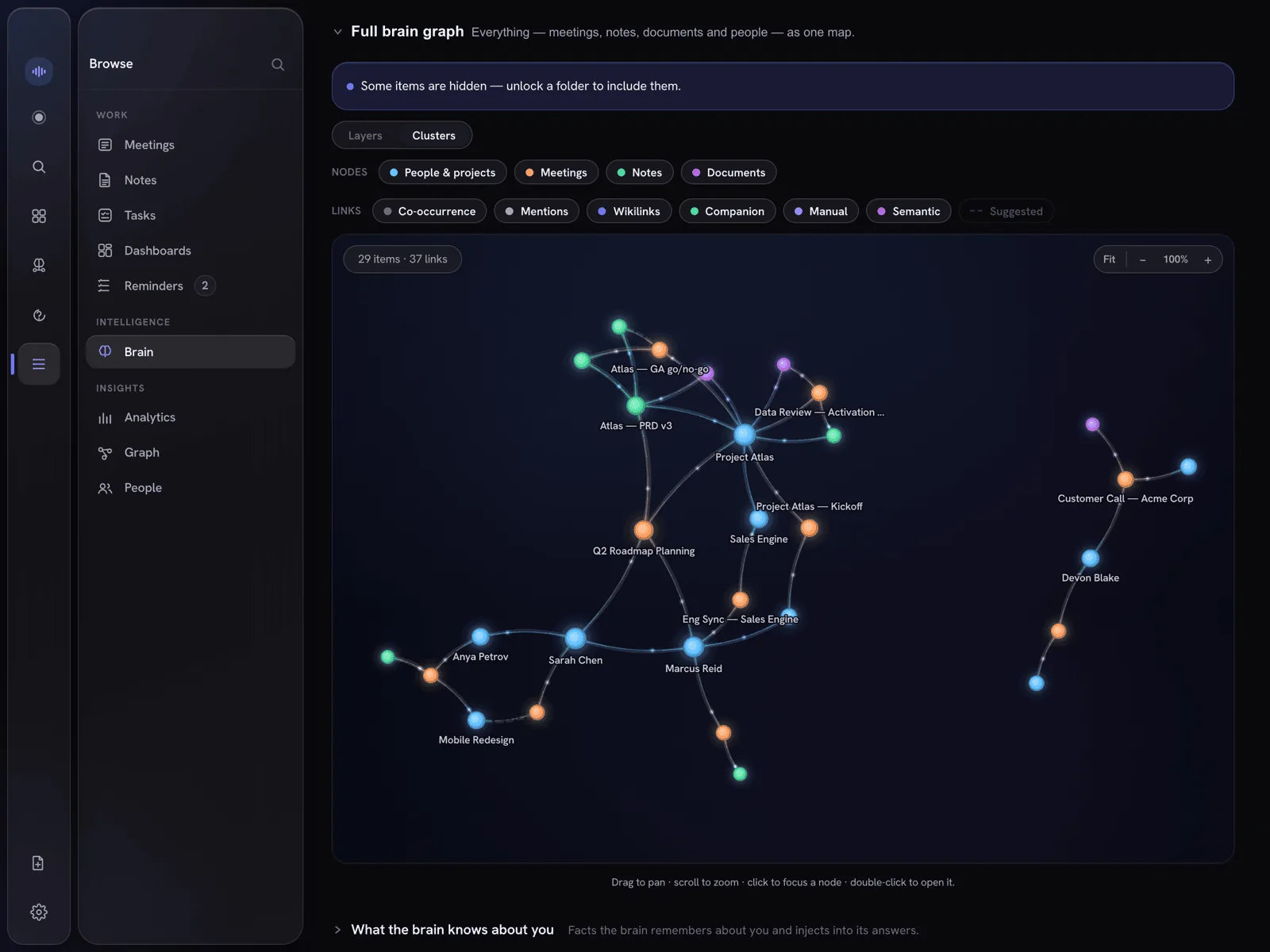Open Meetings in the sidebar

(190, 144)
